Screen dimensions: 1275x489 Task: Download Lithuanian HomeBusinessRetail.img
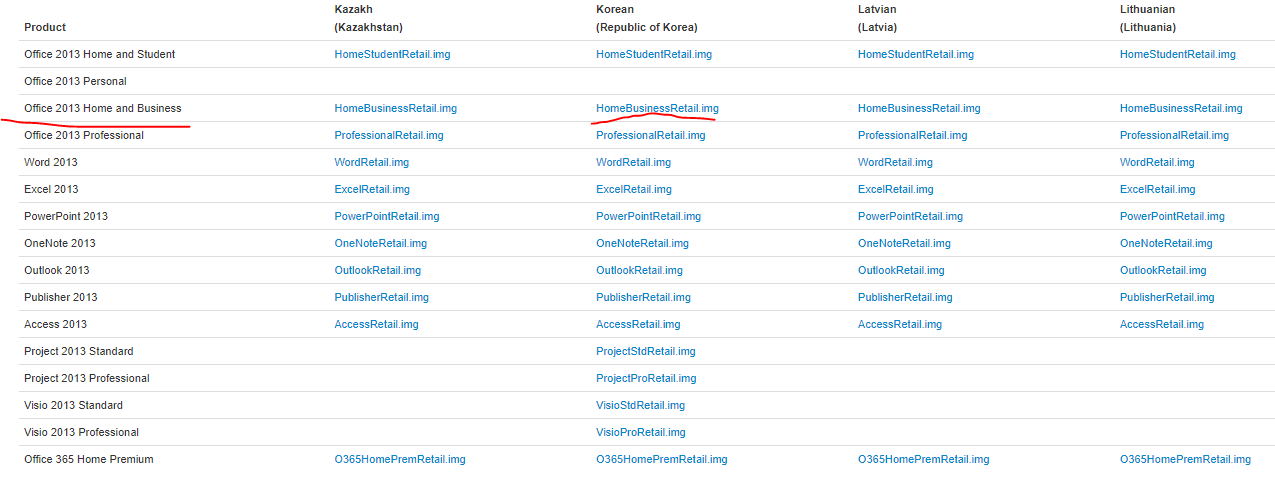[1181, 108]
